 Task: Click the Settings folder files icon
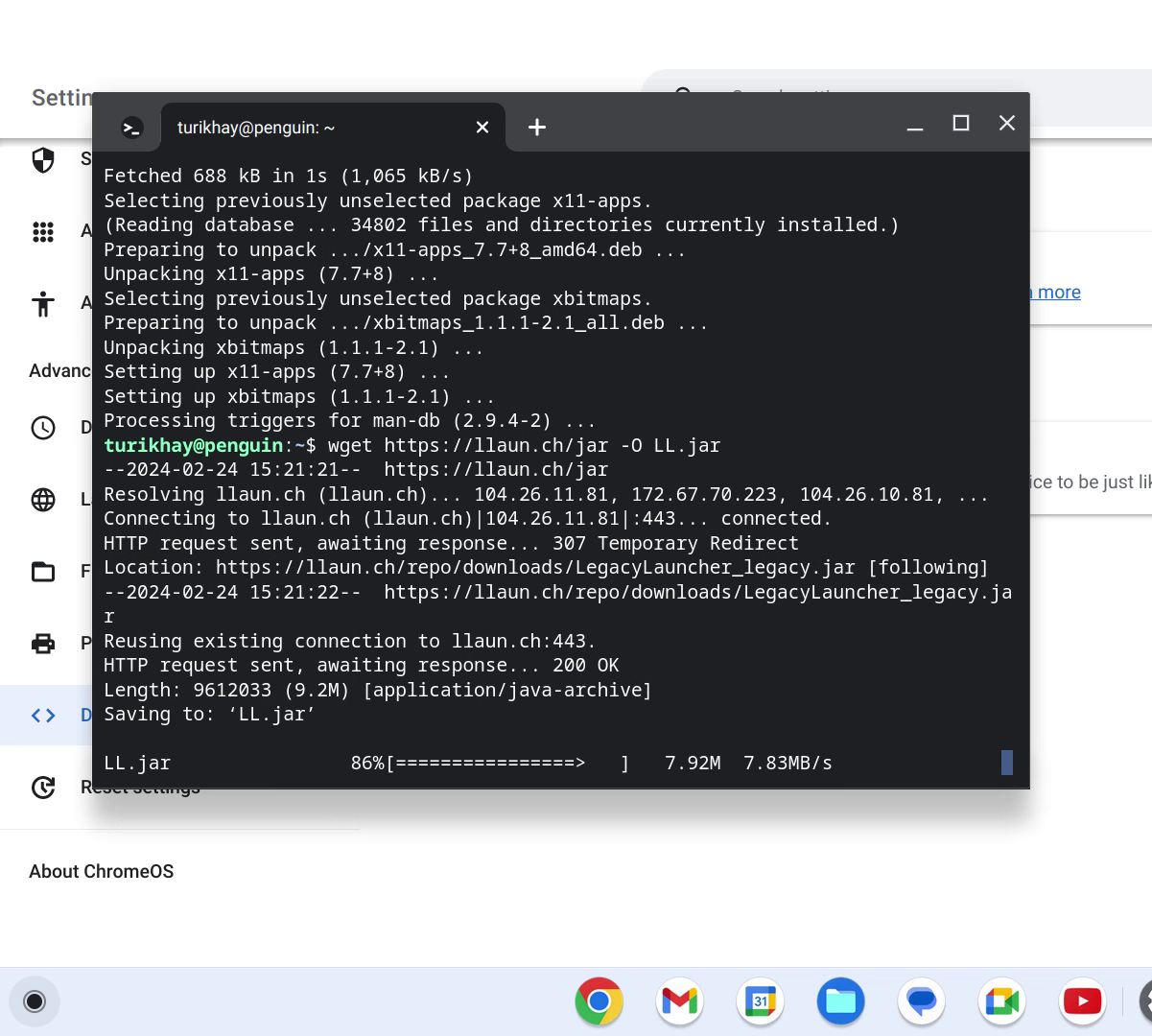[43, 572]
